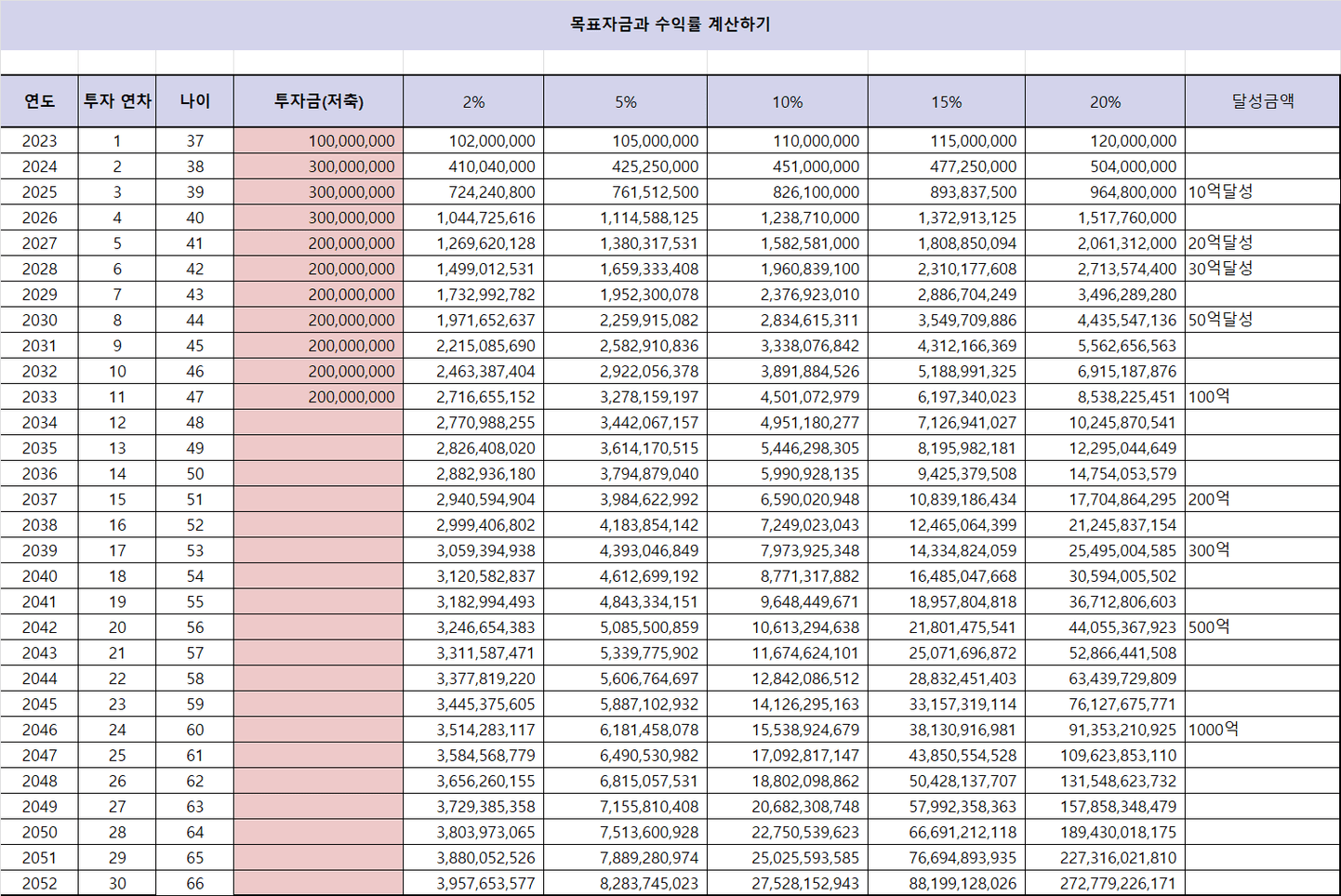Click the 120,000,000 cell
Image resolution: width=1341 pixels, height=896 pixels.
click(1105, 140)
